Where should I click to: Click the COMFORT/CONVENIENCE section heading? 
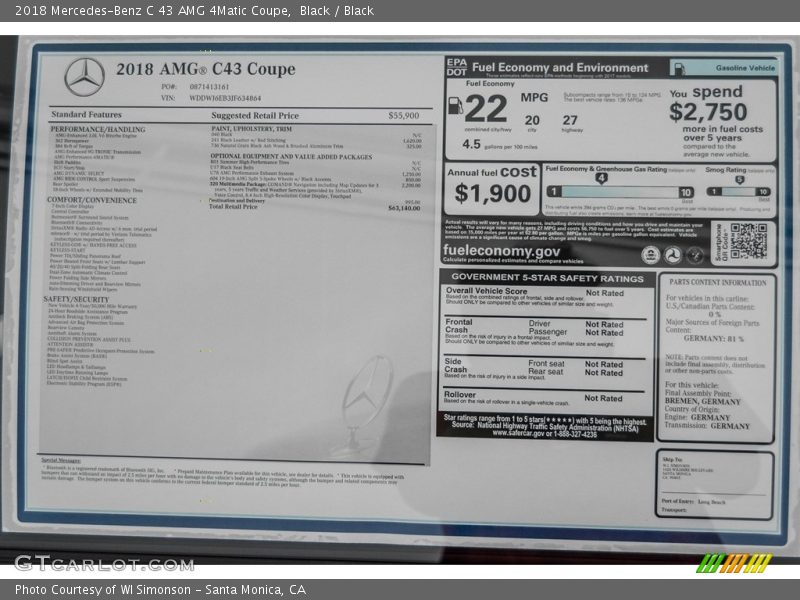92,200
